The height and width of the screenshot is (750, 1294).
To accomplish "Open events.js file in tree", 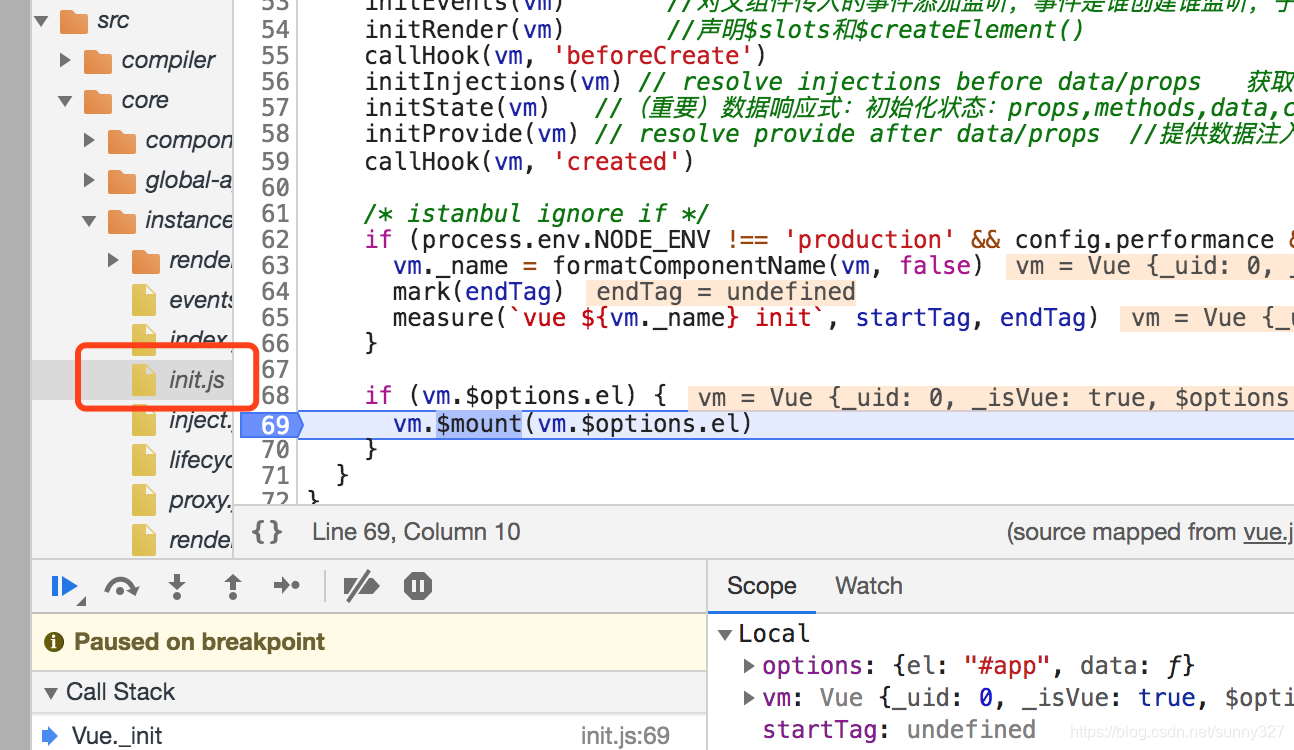I will 200,300.
